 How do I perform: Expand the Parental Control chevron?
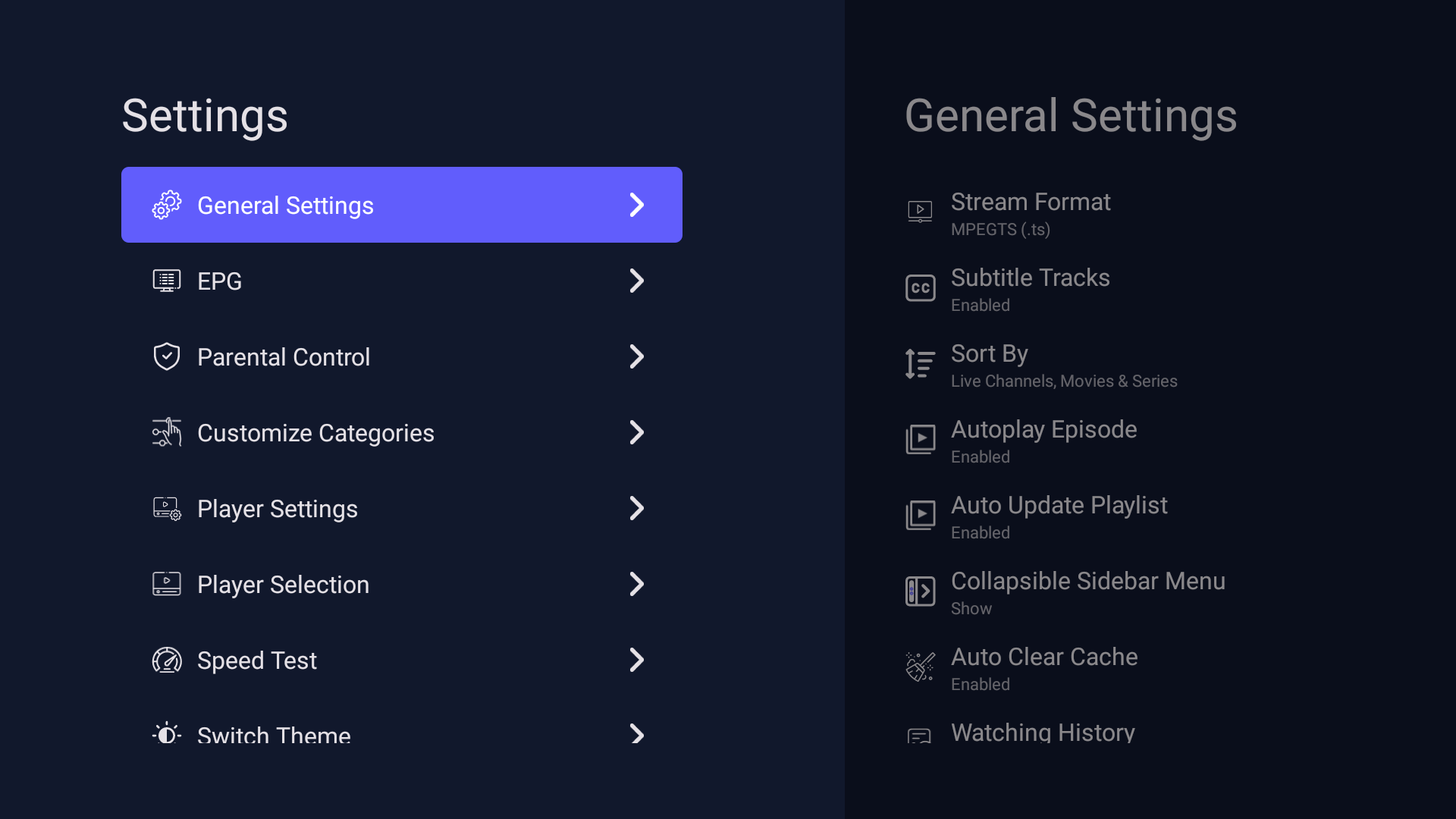coord(637,356)
